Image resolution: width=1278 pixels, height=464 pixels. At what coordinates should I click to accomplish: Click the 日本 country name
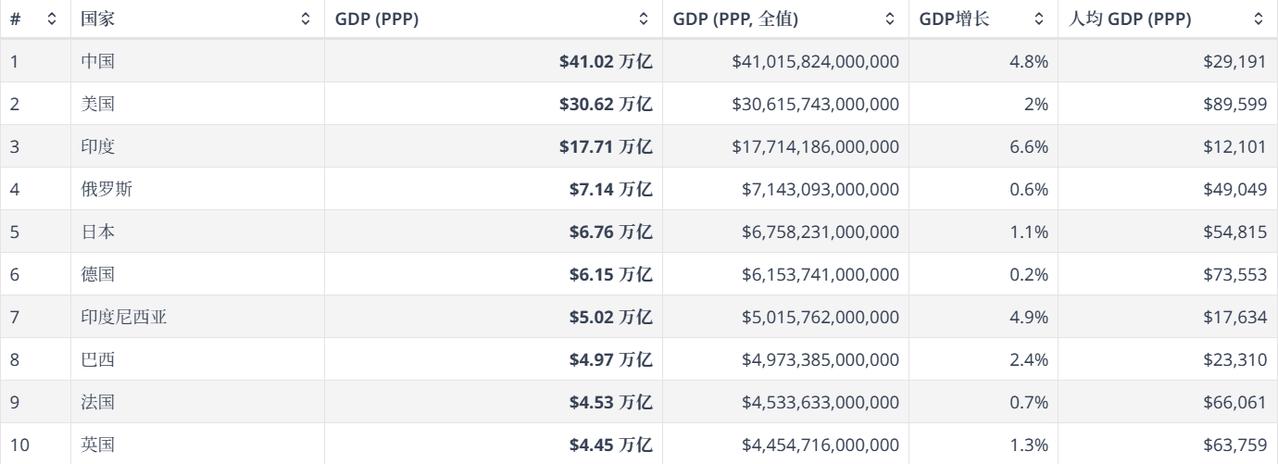(98, 232)
